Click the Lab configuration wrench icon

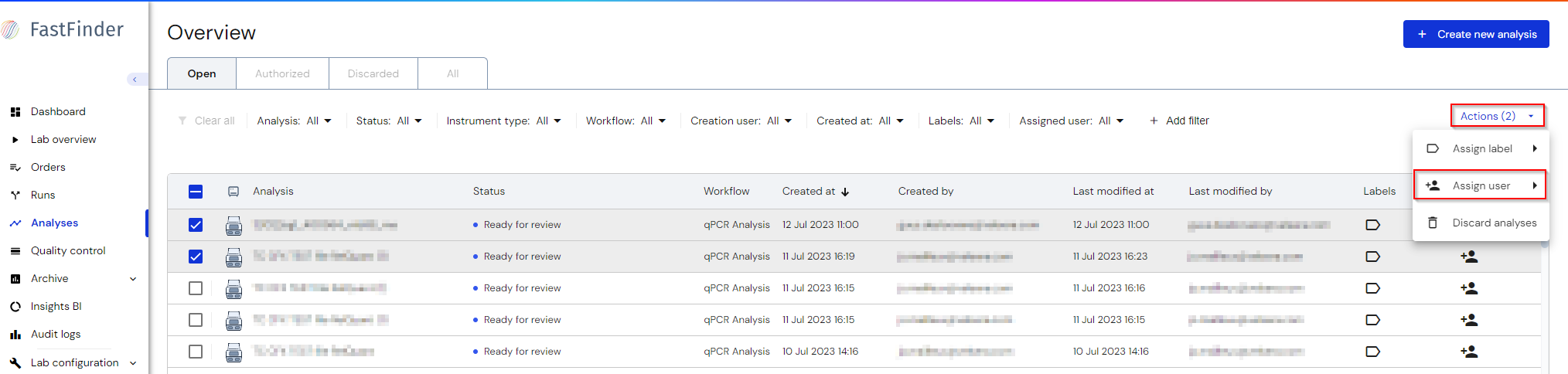[x=15, y=362]
